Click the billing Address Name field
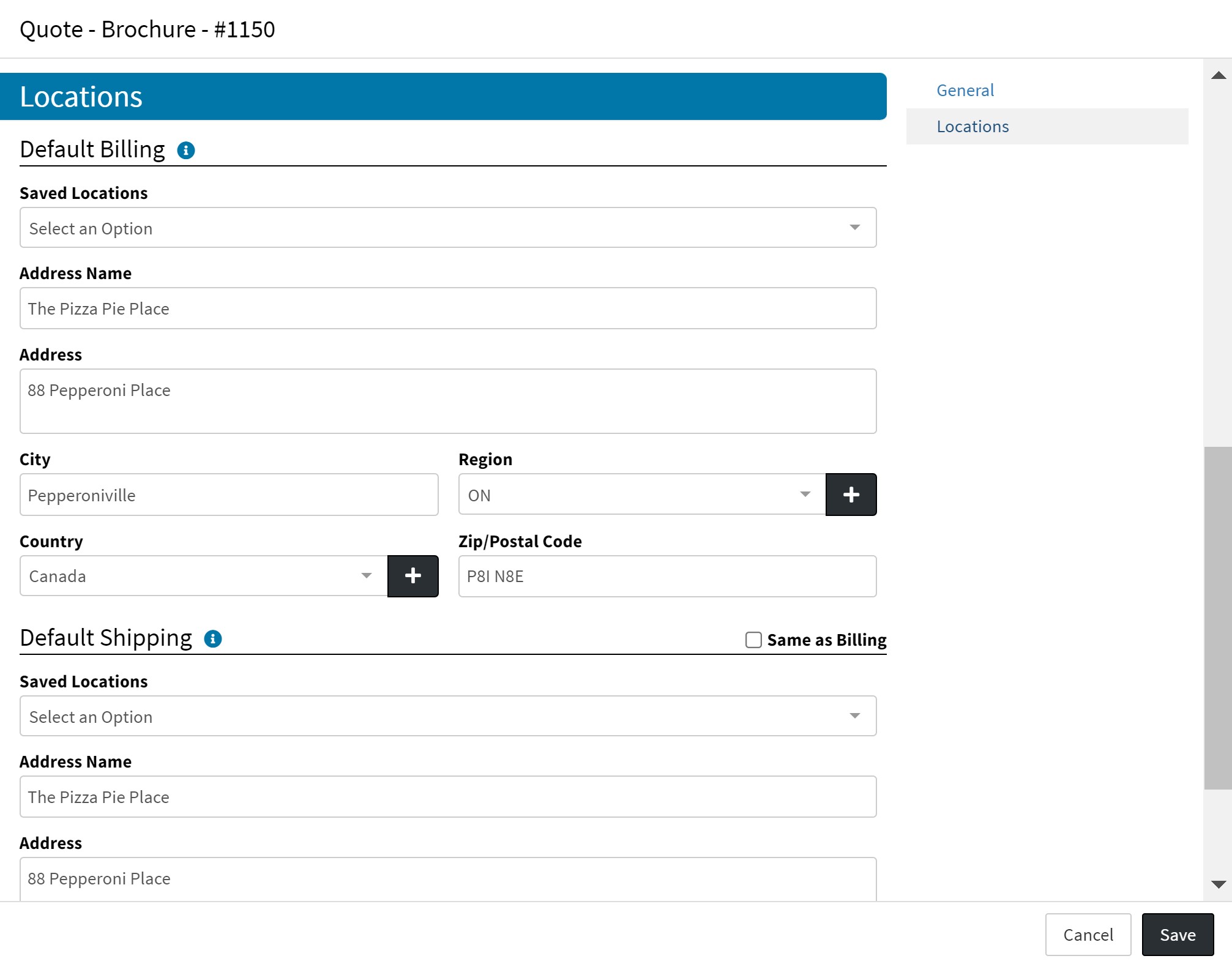The height and width of the screenshot is (964, 1232). point(447,308)
